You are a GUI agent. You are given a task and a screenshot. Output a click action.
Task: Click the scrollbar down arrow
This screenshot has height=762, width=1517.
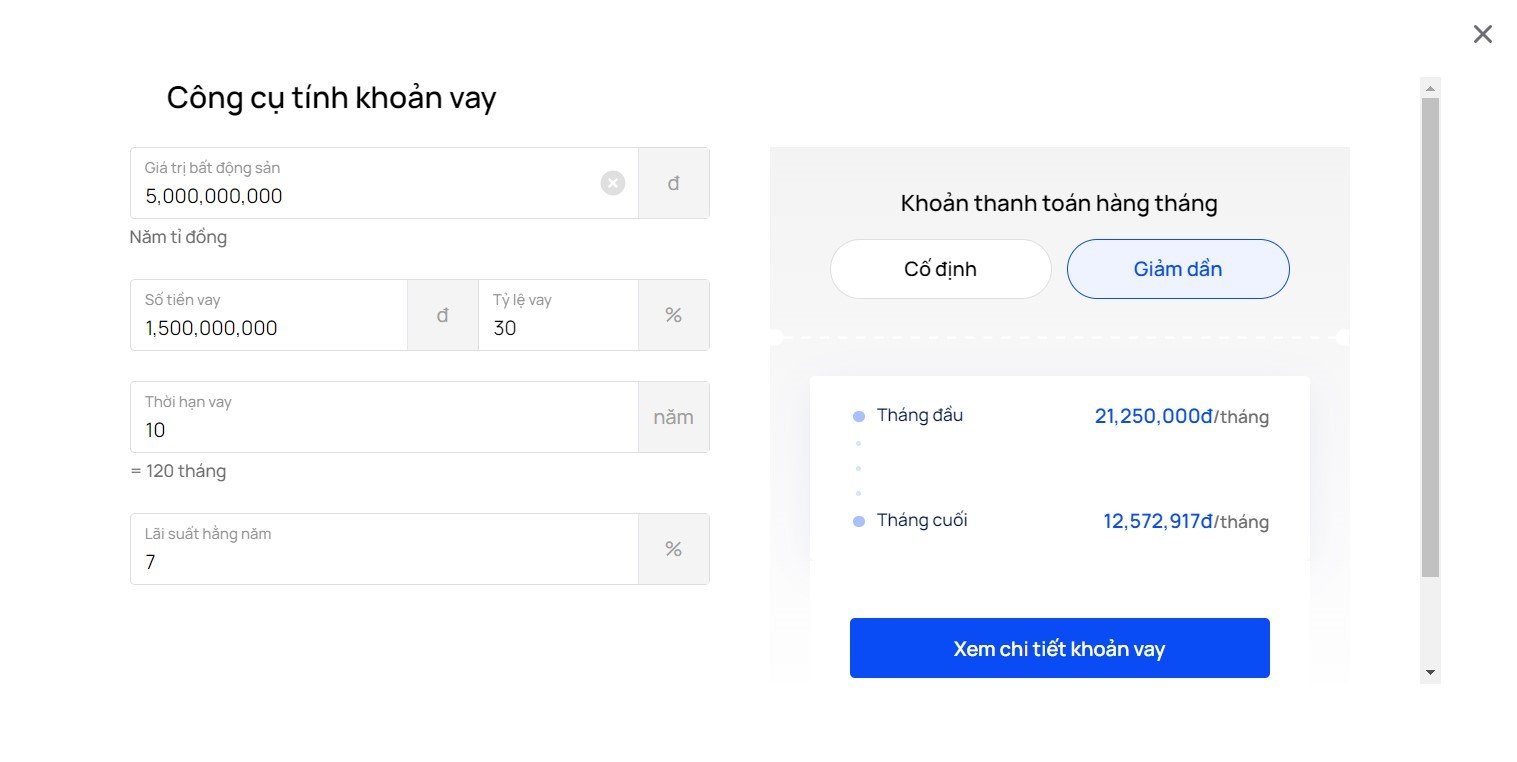pos(1430,672)
